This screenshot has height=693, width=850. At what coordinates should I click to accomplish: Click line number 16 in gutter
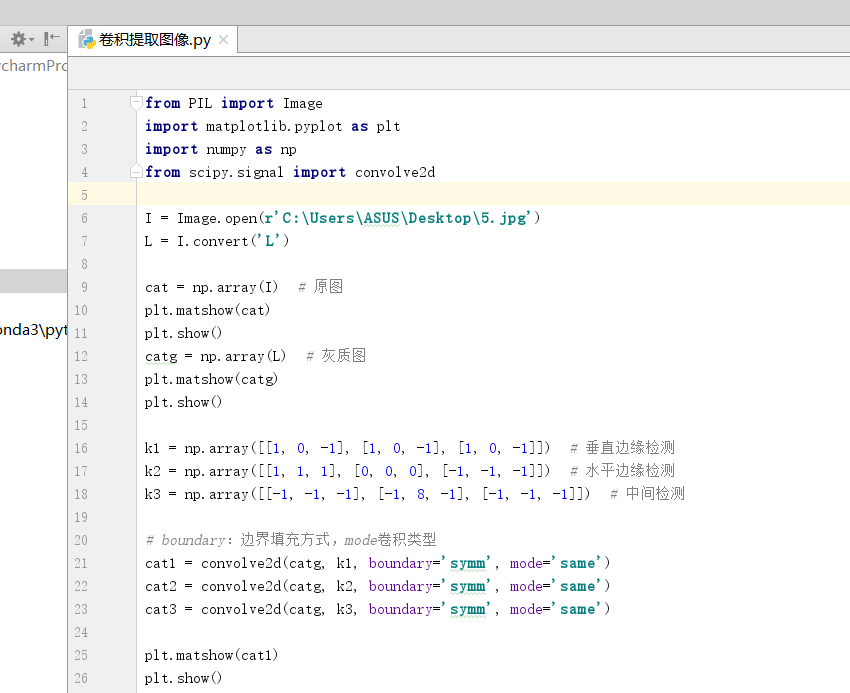81,448
